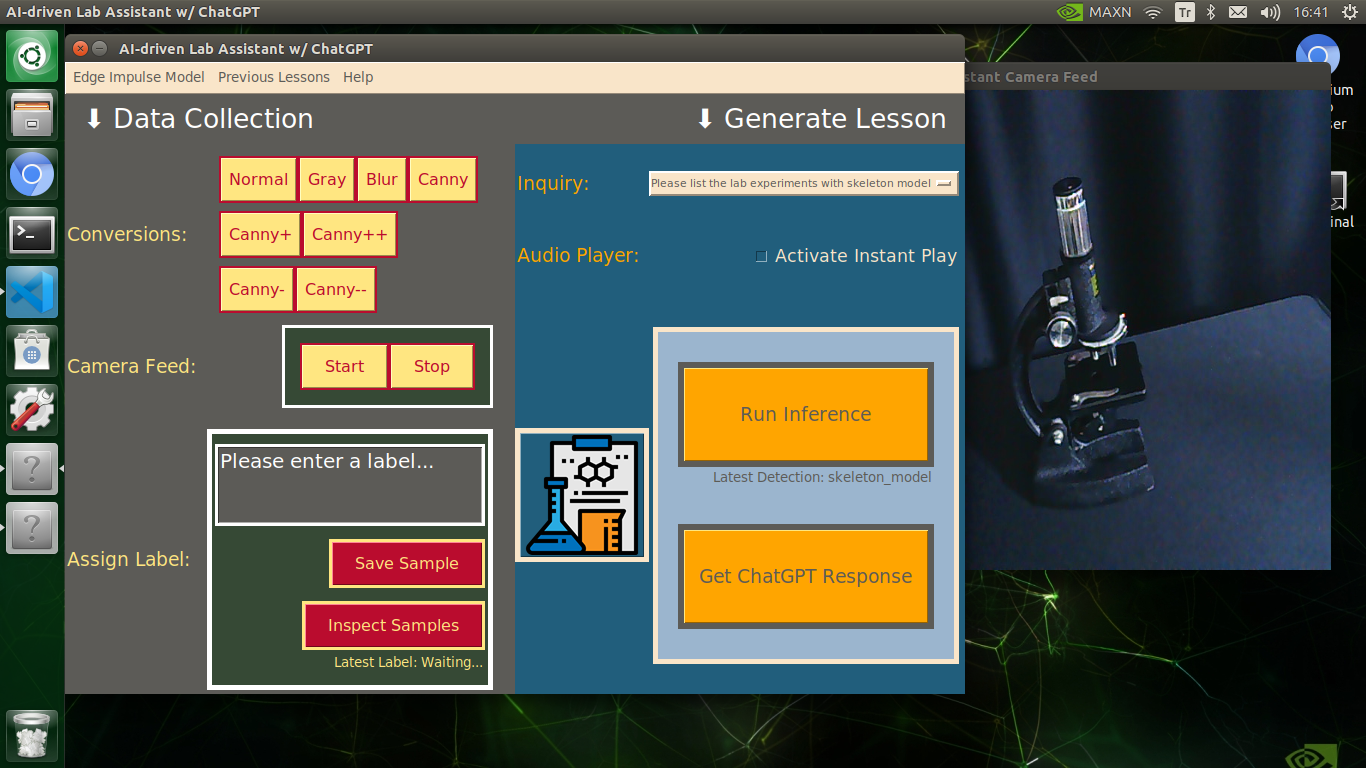Apply the Gray conversion

tap(327, 179)
